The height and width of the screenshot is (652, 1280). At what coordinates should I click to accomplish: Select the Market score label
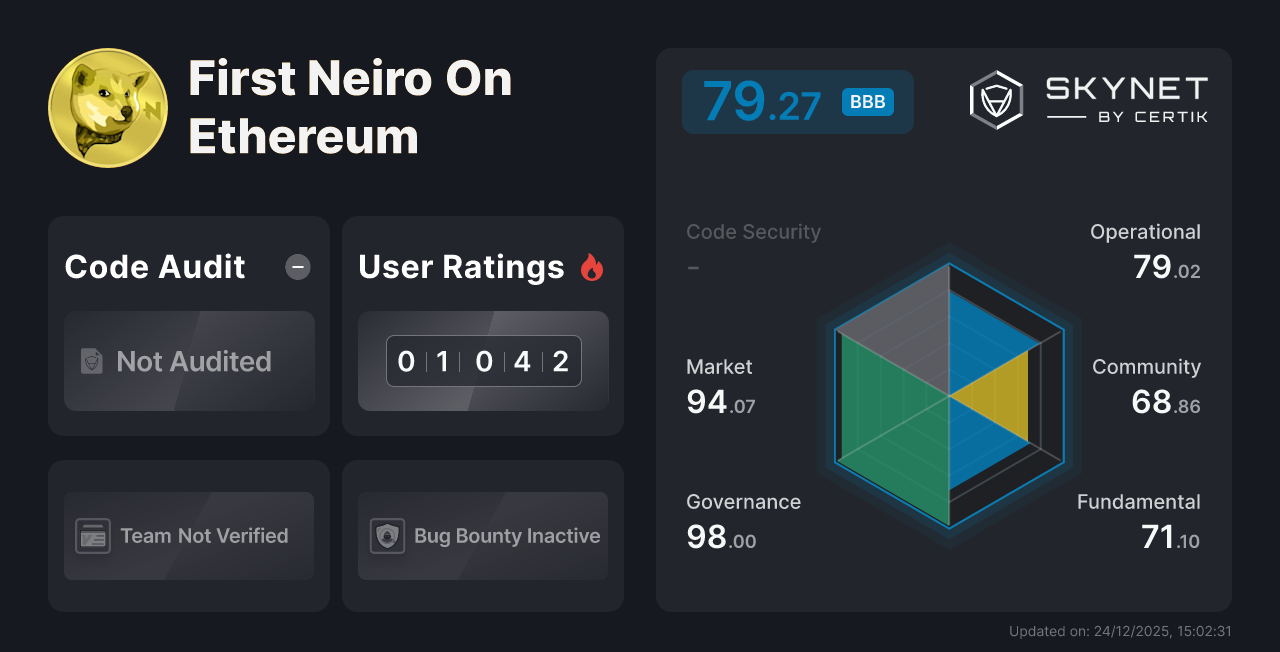click(x=719, y=367)
